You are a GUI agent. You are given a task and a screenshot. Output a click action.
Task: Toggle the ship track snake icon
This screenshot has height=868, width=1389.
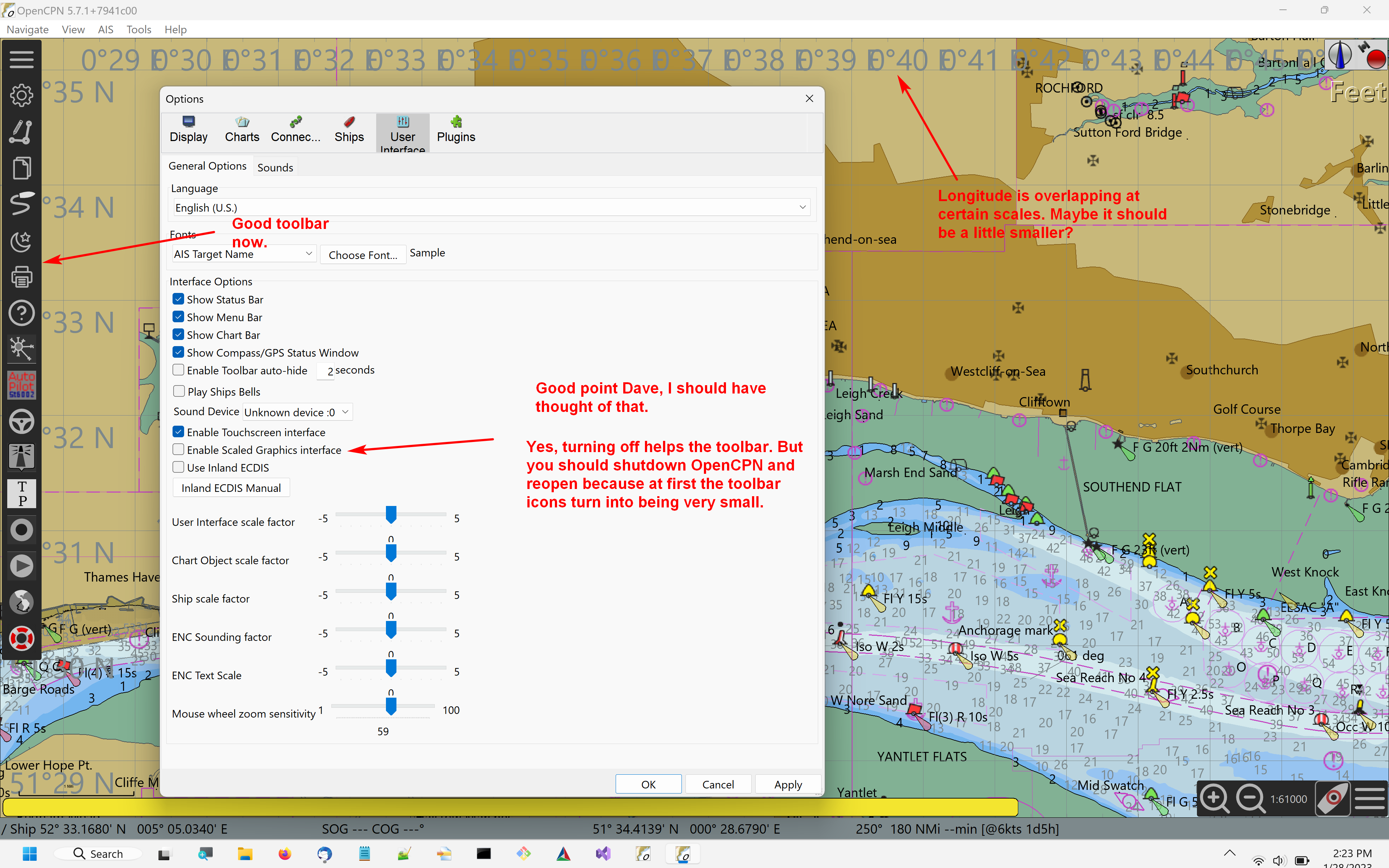[21, 204]
